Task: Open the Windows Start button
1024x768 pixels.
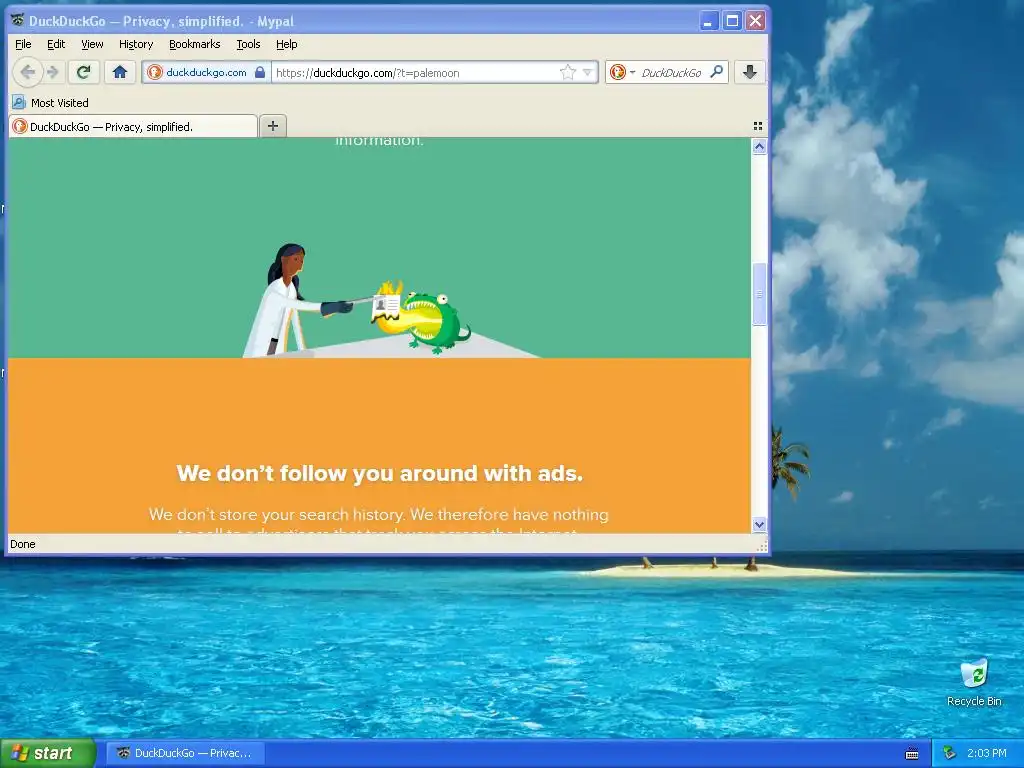Action: (48, 753)
